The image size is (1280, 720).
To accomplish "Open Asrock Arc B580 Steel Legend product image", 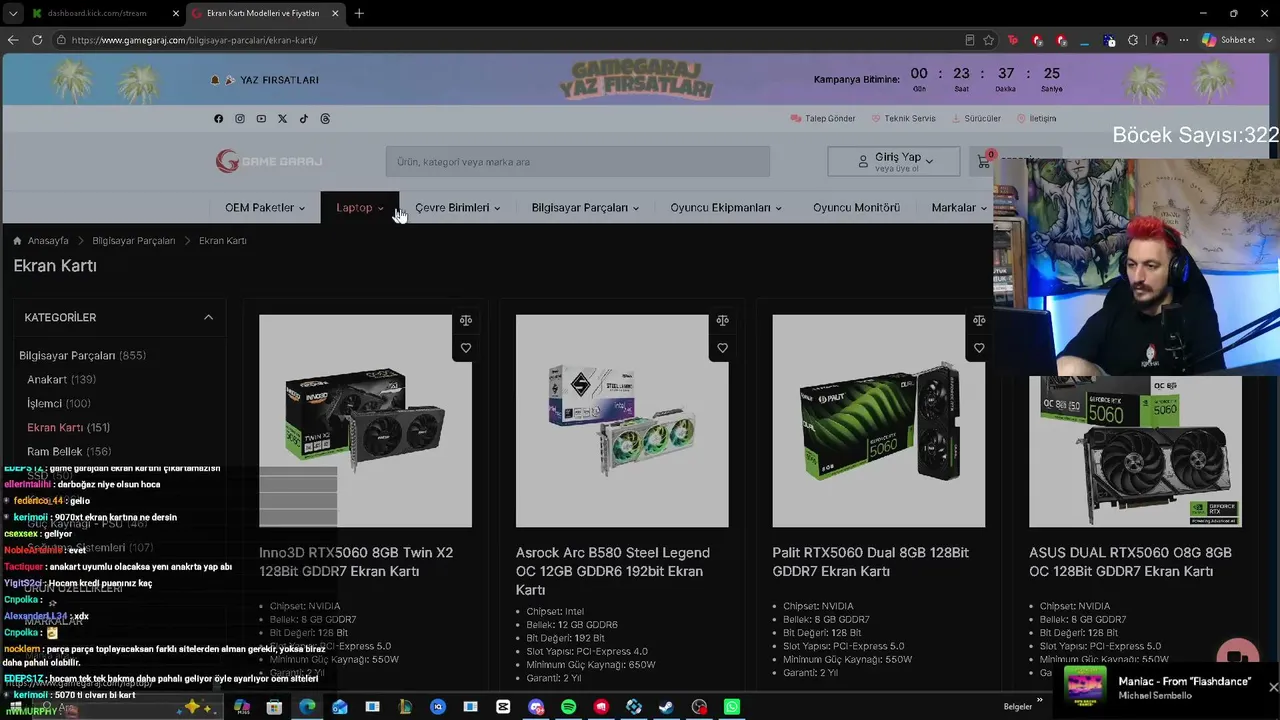I will 622,421.
